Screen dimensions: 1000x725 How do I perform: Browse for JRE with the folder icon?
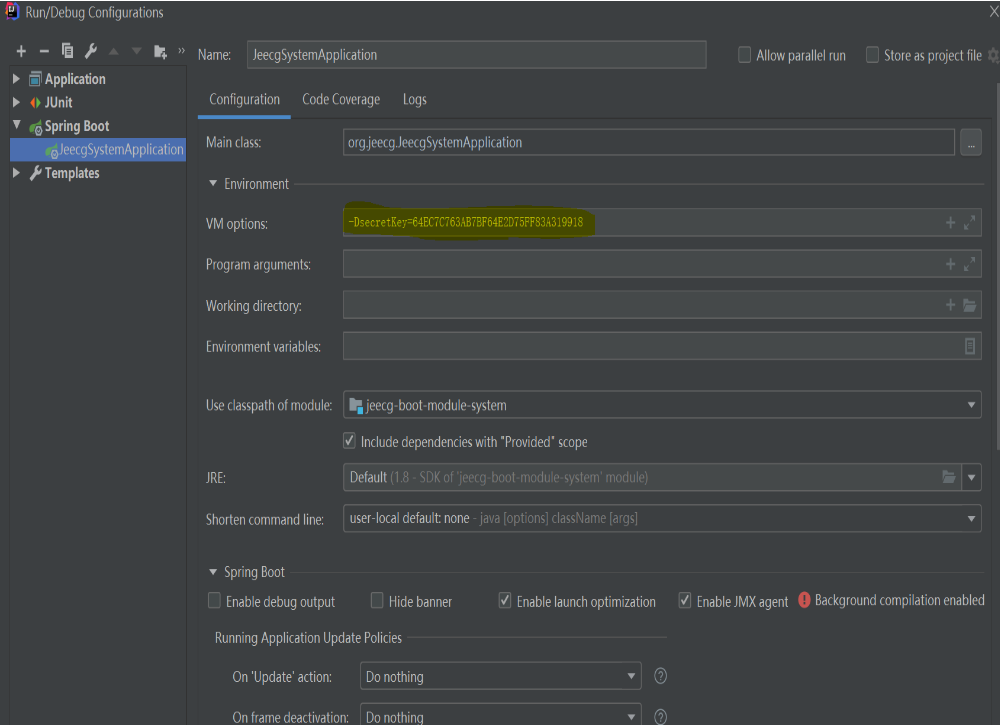tap(949, 477)
